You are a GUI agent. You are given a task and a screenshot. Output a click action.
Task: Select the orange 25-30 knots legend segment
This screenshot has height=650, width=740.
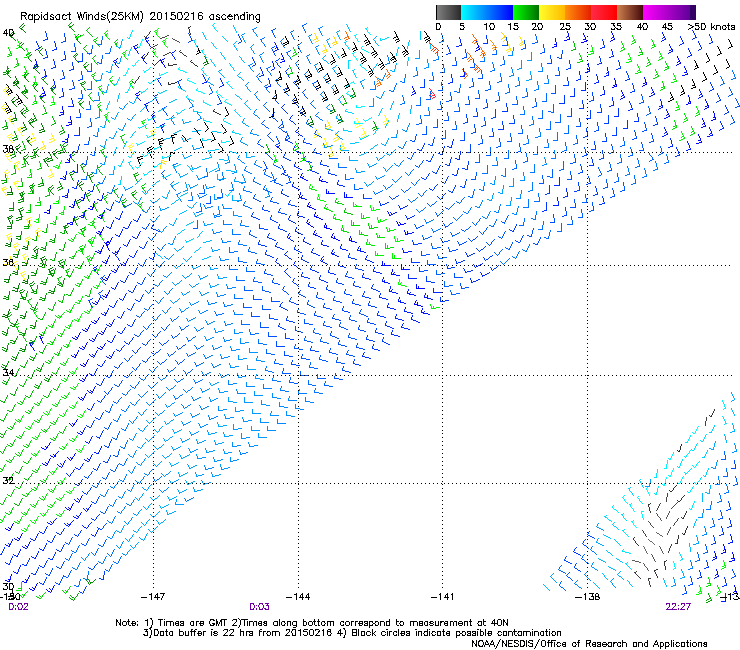pos(578,12)
